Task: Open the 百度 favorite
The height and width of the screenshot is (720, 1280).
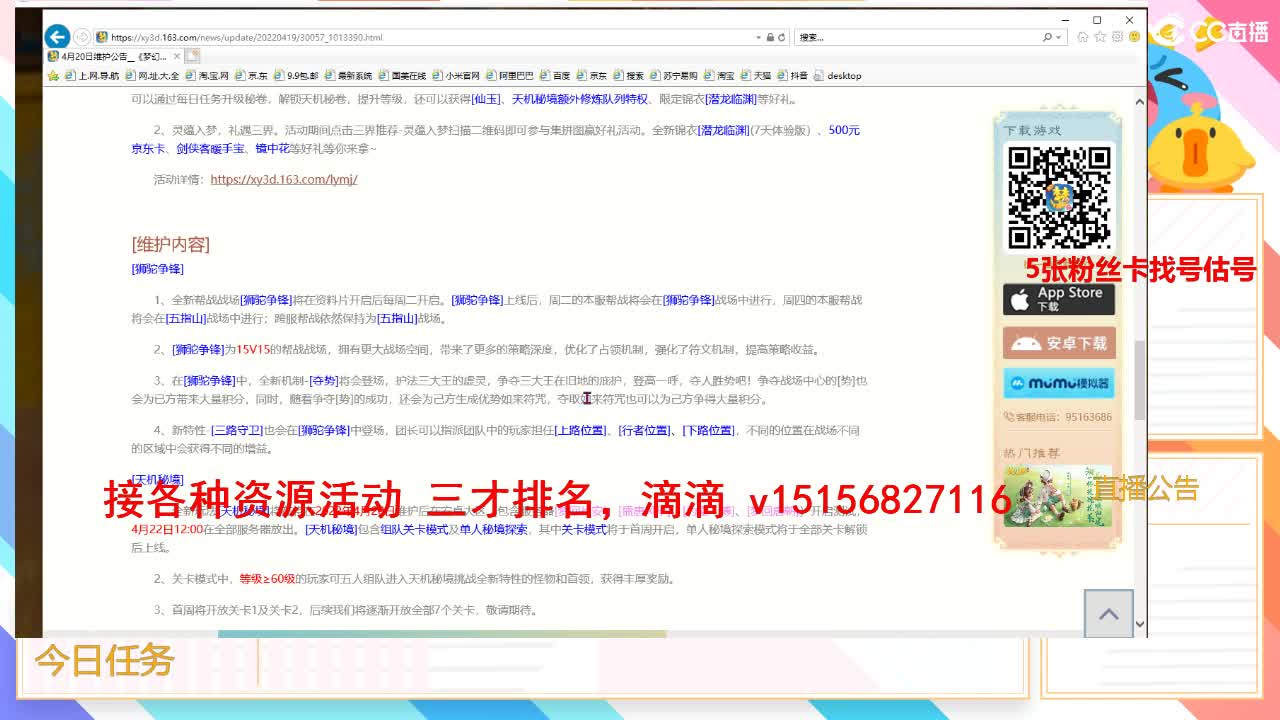Action: (554, 75)
